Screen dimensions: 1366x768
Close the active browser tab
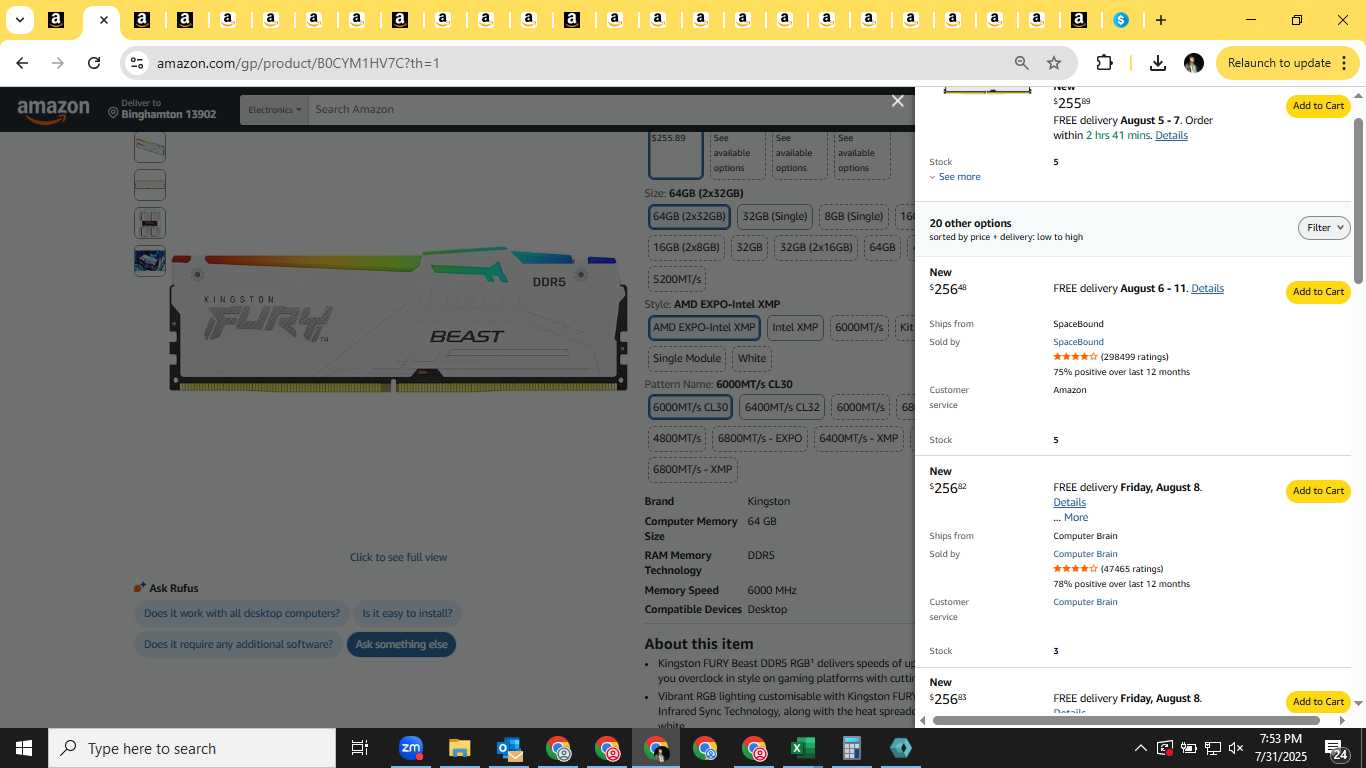click(x=103, y=20)
